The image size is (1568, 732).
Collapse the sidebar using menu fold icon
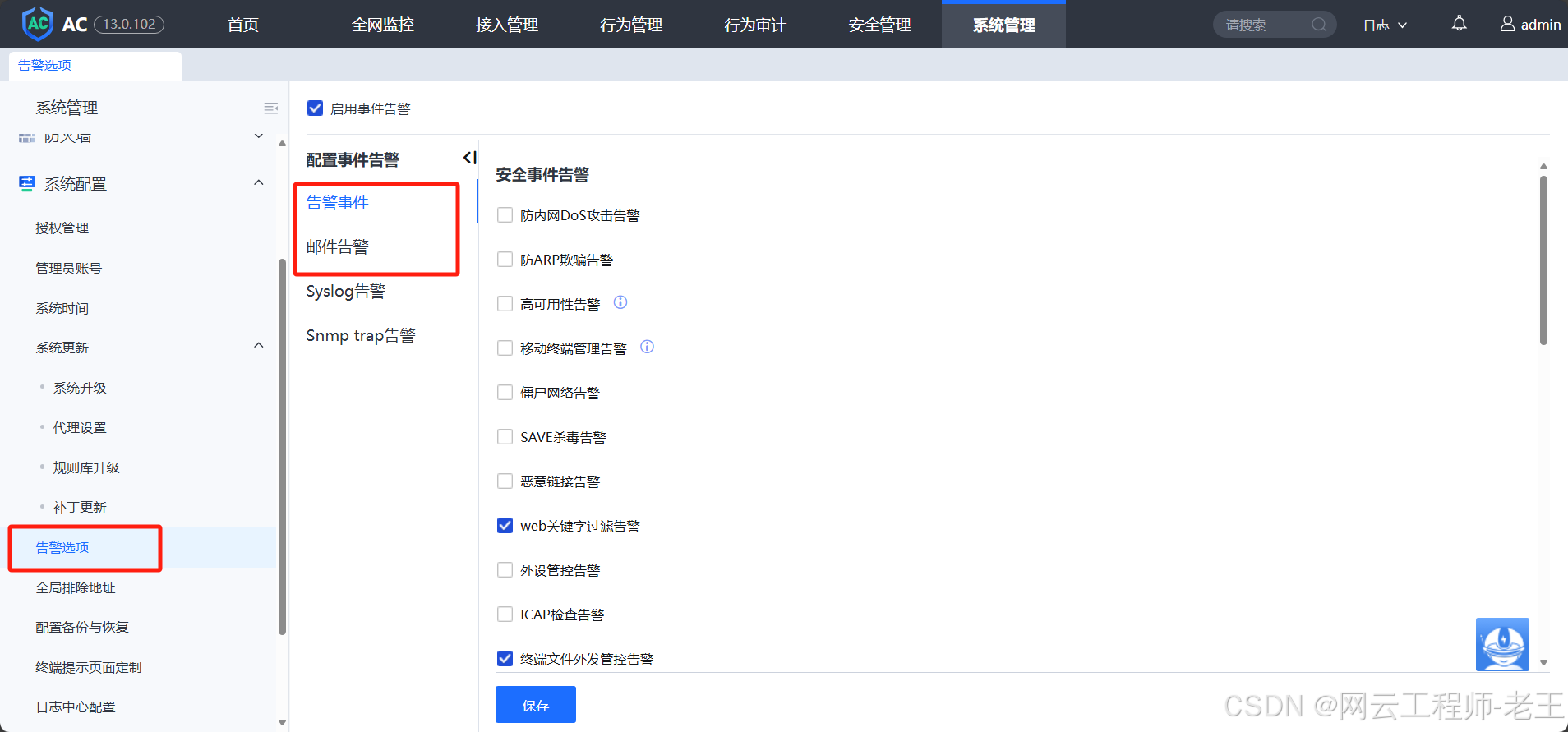(270, 108)
